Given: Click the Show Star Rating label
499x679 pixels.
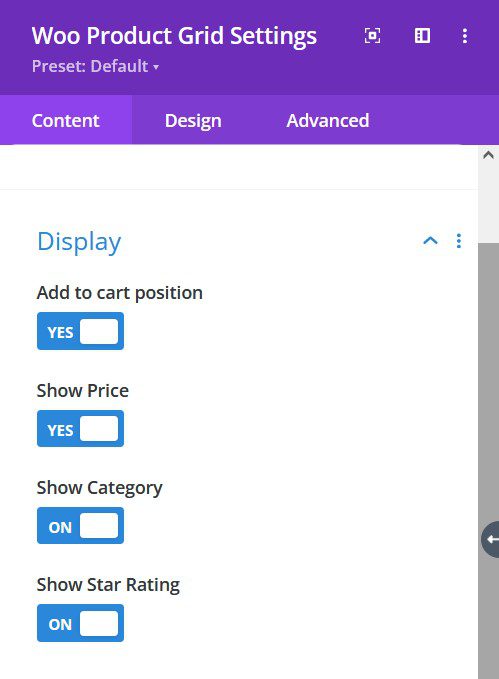Looking at the screenshot, I should [108, 585].
